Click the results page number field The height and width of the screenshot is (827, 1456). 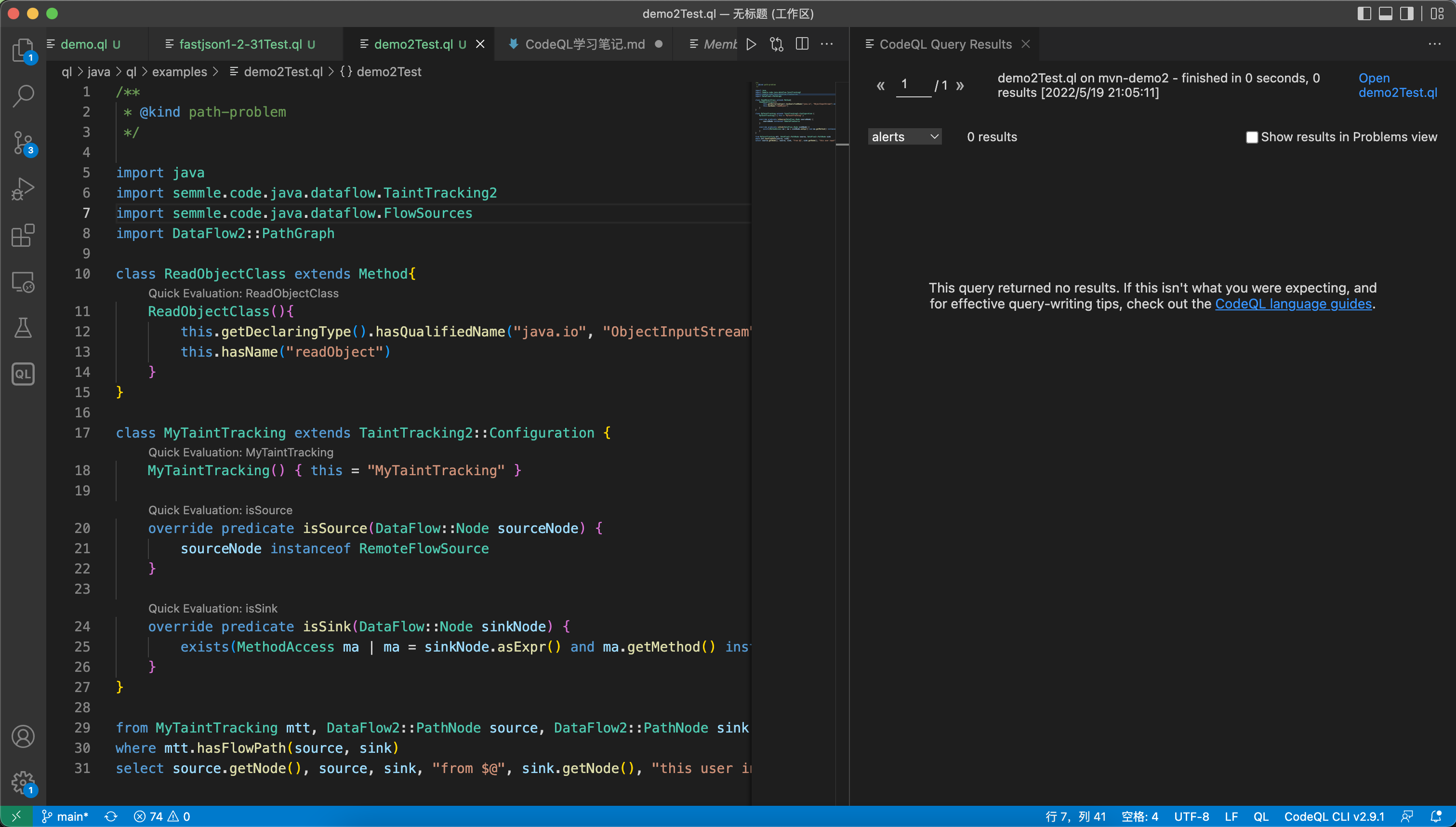913,85
